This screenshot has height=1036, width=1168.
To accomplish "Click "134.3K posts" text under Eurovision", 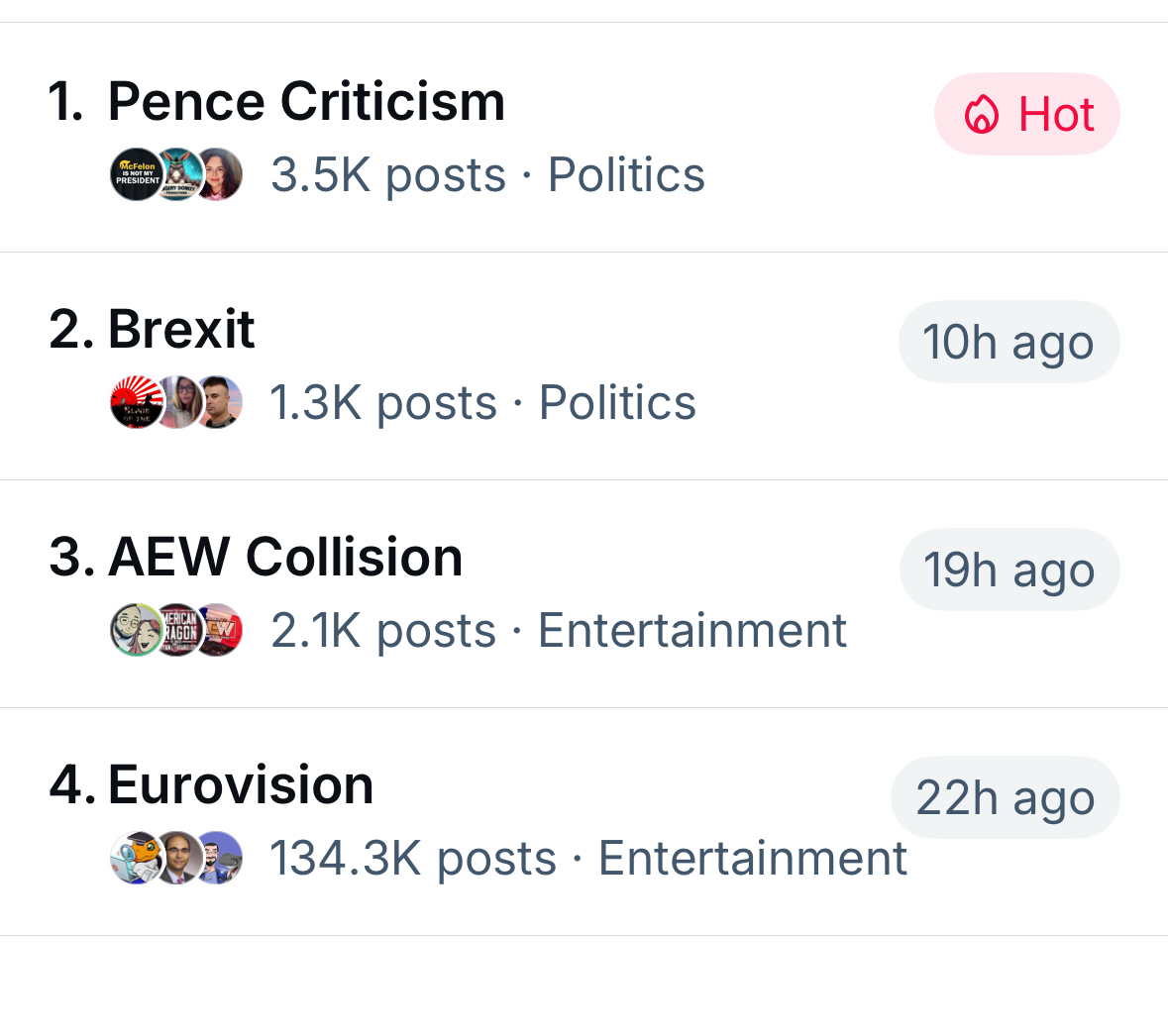I will tap(413, 858).
